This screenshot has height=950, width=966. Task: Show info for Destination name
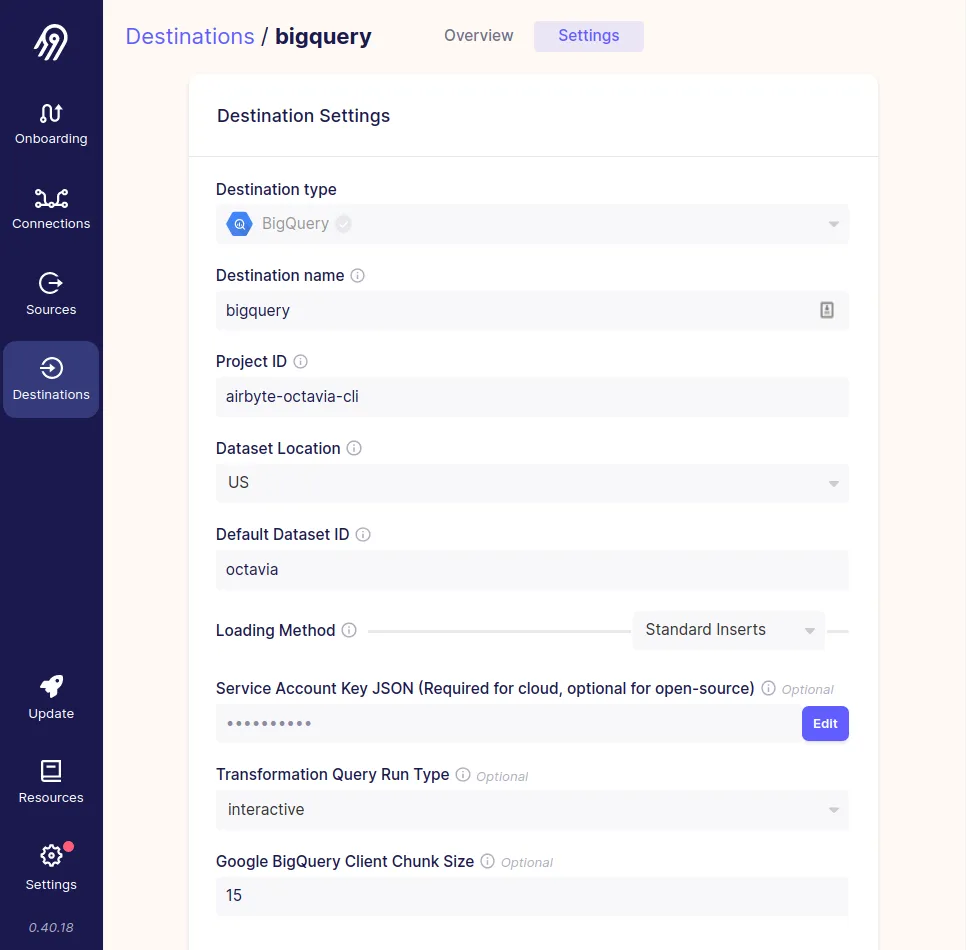pos(357,275)
